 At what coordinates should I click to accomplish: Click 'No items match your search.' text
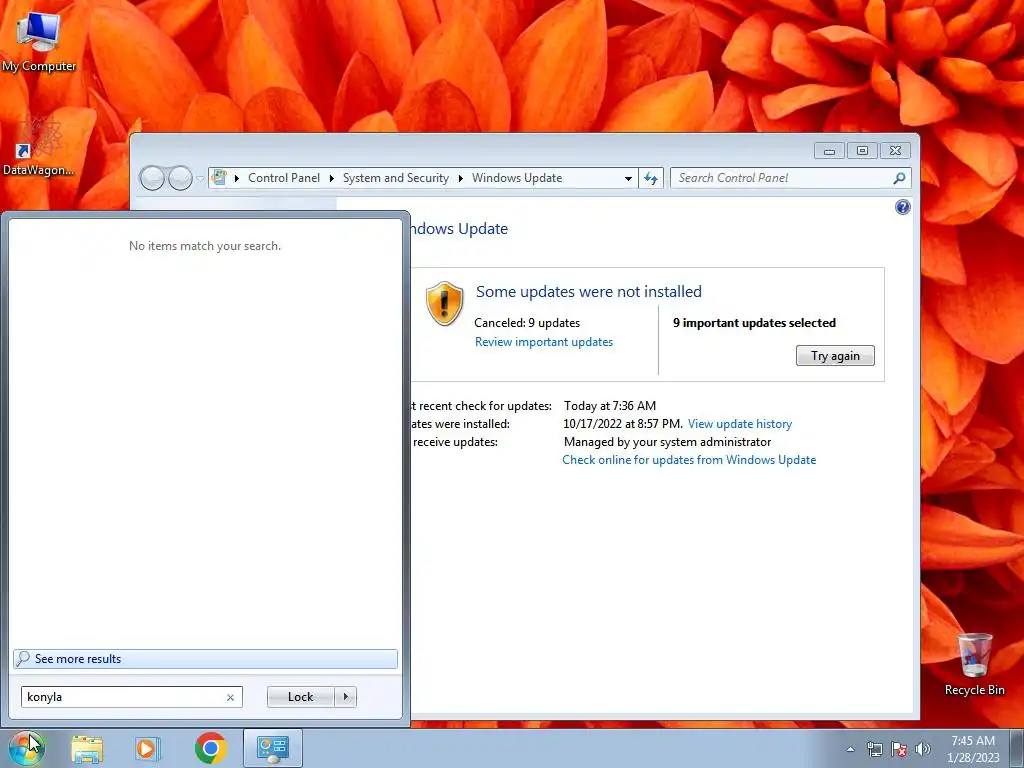click(x=204, y=246)
